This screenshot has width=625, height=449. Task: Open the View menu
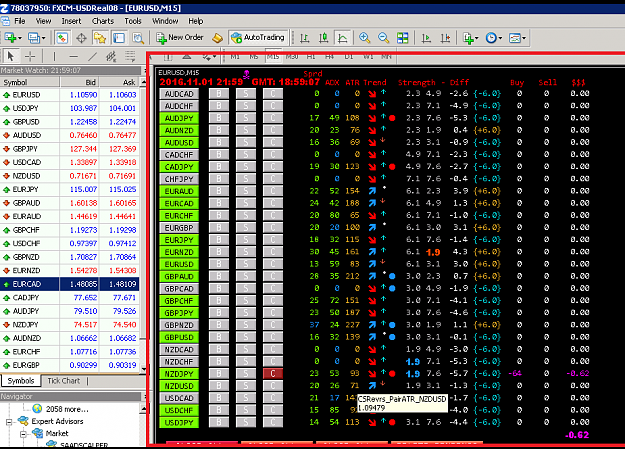43,21
